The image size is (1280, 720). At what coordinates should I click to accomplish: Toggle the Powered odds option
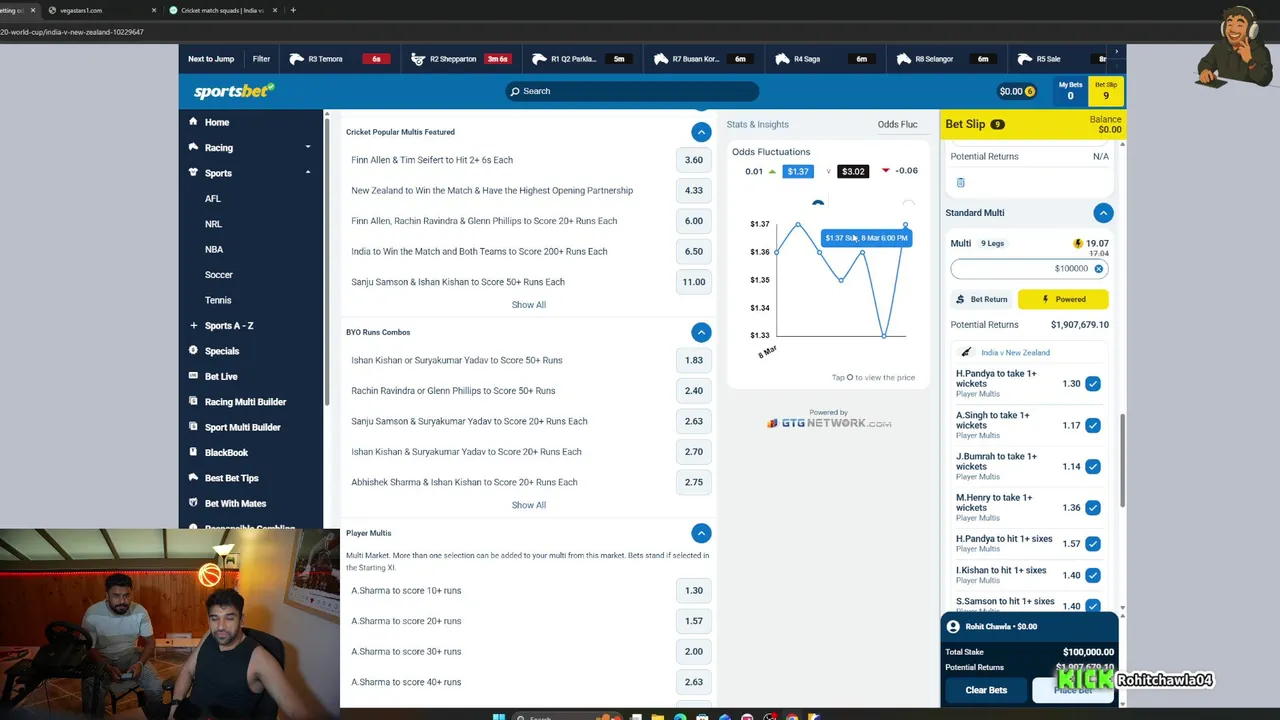click(x=1063, y=299)
